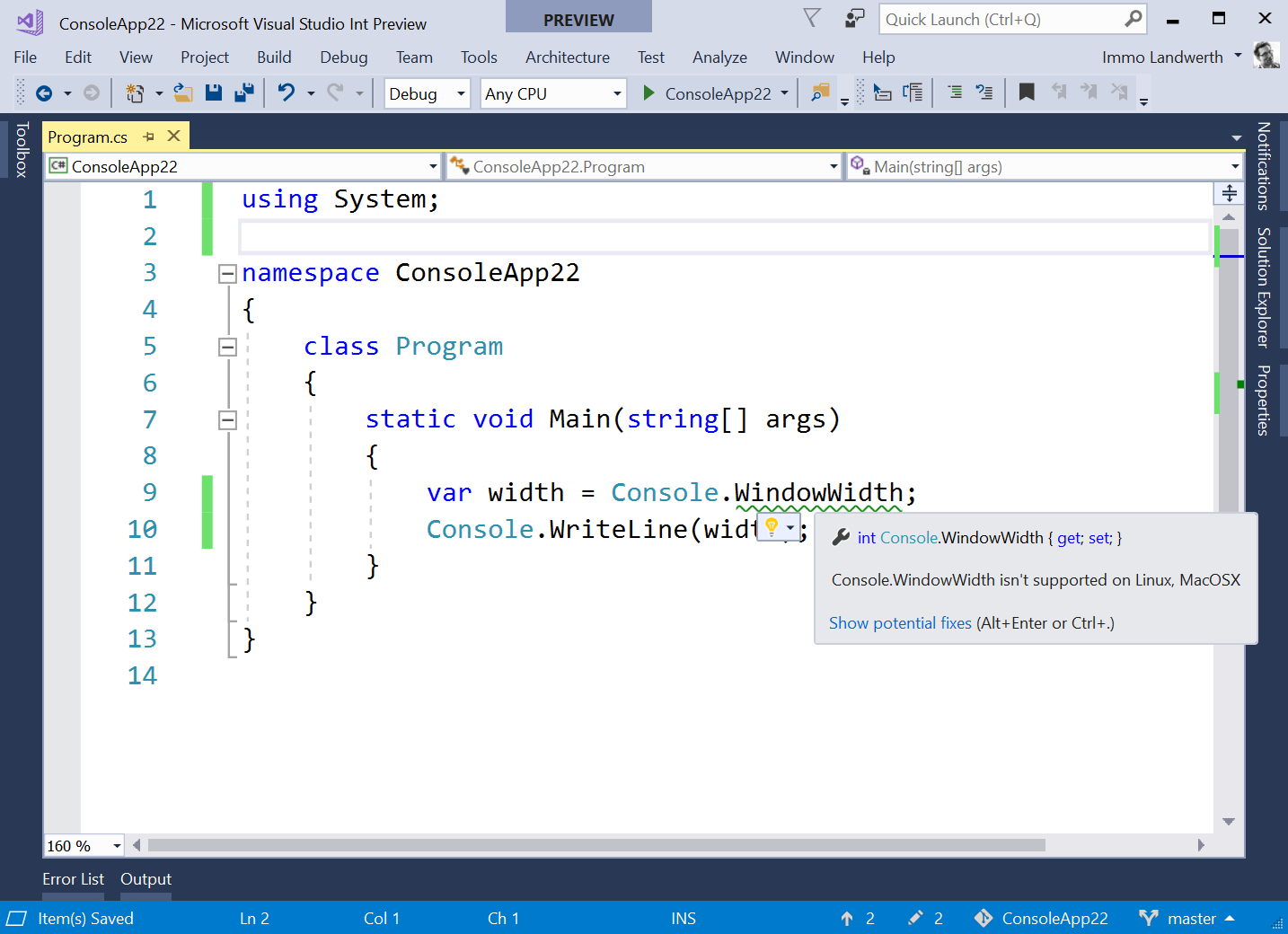Click the Navigate Forward arrow icon

[x=91, y=93]
